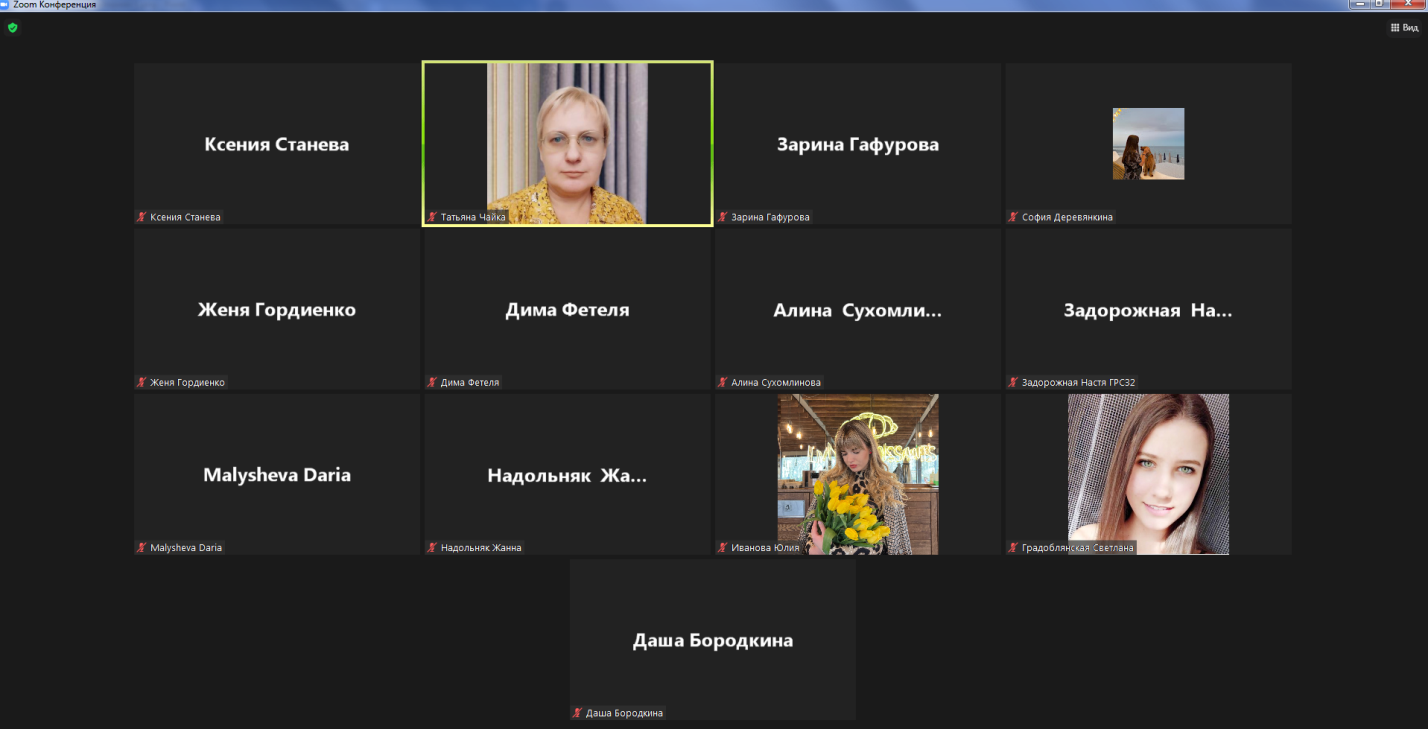Open the Вид view layout menu
The height and width of the screenshot is (729, 1428).
tap(1404, 28)
